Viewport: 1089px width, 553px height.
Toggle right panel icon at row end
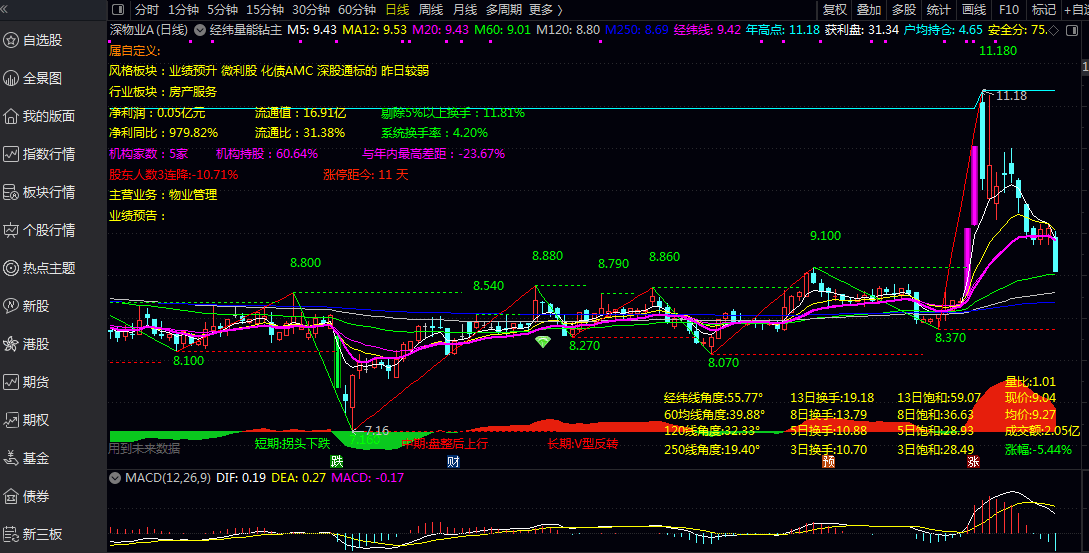(x=1070, y=30)
